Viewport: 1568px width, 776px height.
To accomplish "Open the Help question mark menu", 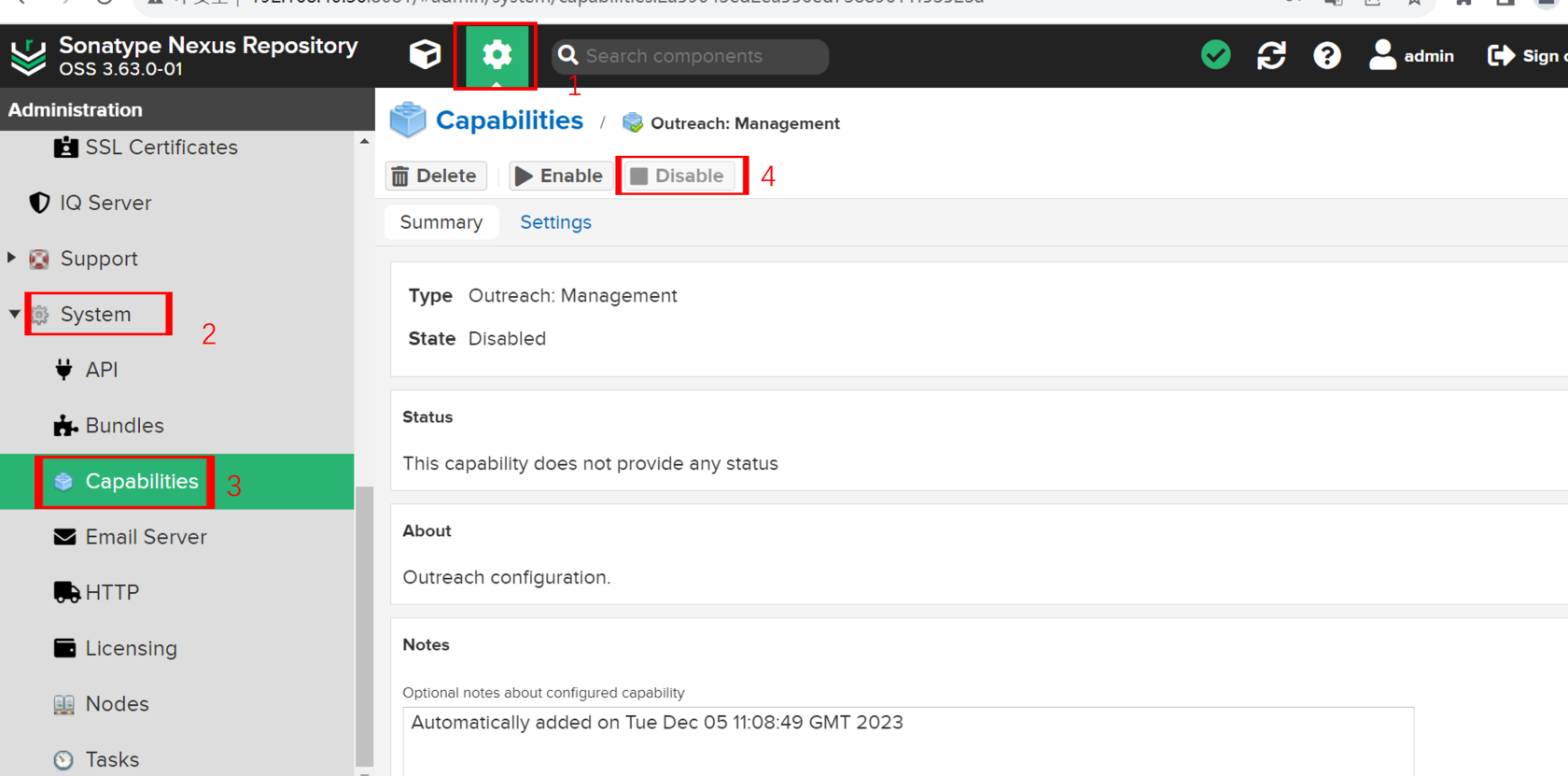I will (1326, 56).
